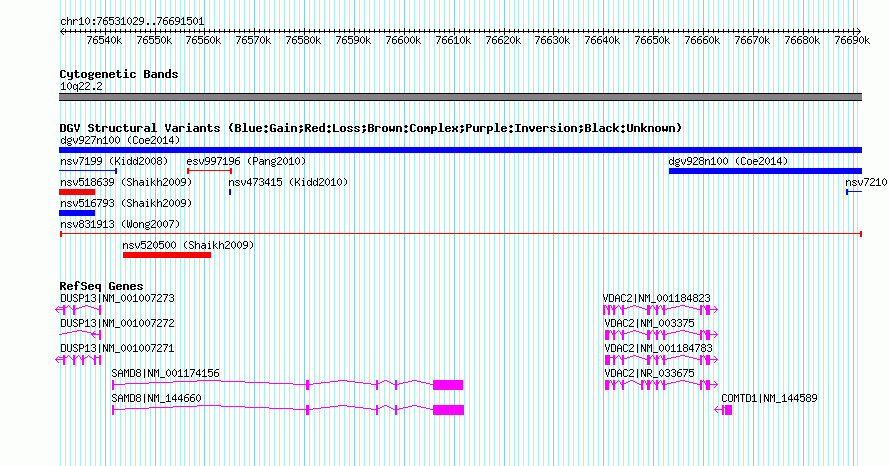Click the large last exon of SAMD8 NM_144660
This screenshot has height=466, width=890.
(448, 410)
